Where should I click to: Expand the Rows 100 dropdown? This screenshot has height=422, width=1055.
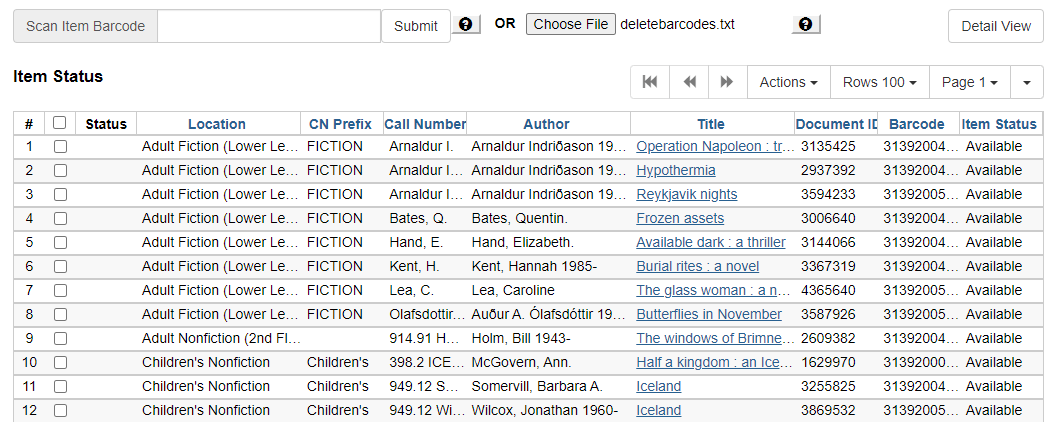pos(879,82)
